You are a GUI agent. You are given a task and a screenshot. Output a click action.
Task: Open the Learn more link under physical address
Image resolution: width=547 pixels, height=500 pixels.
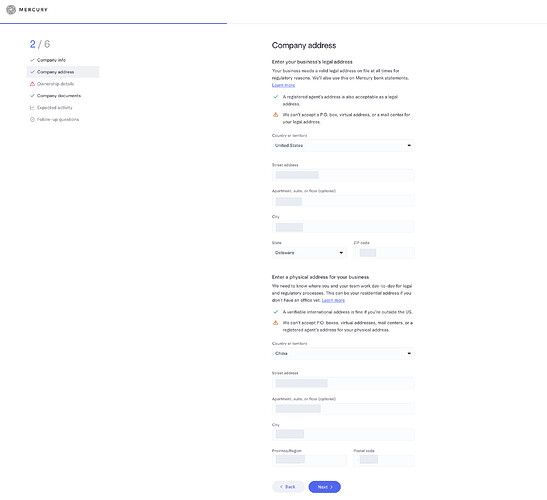point(333,300)
